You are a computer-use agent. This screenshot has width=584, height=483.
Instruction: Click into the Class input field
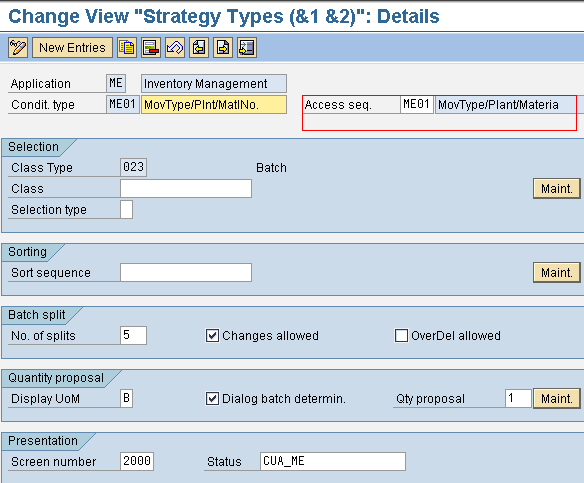[186, 188]
